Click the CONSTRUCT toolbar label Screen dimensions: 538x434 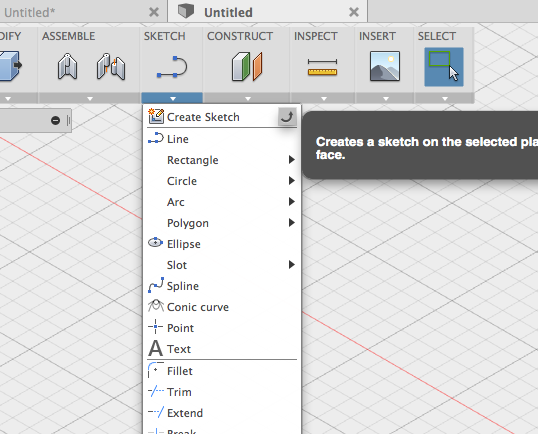point(240,36)
